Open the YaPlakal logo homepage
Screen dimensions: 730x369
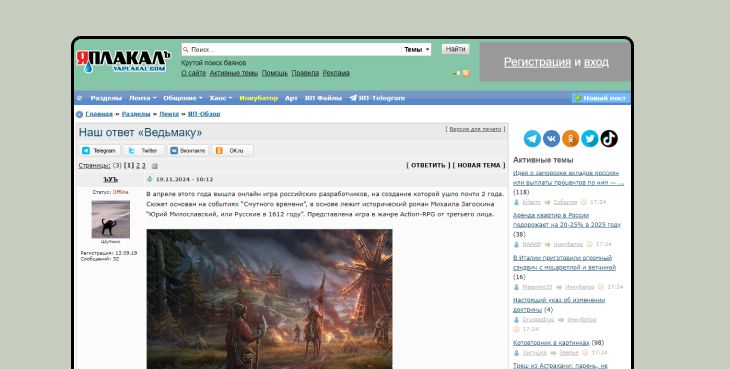tap(123, 61)
